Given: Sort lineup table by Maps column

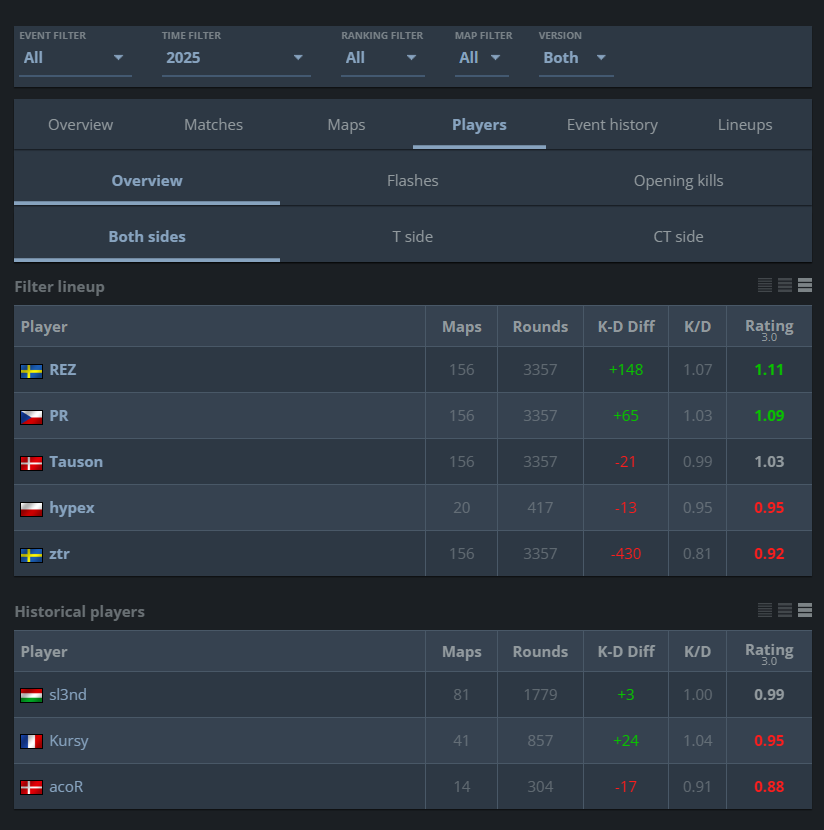Looking at the screenshot, I should (x=461, y=327).
